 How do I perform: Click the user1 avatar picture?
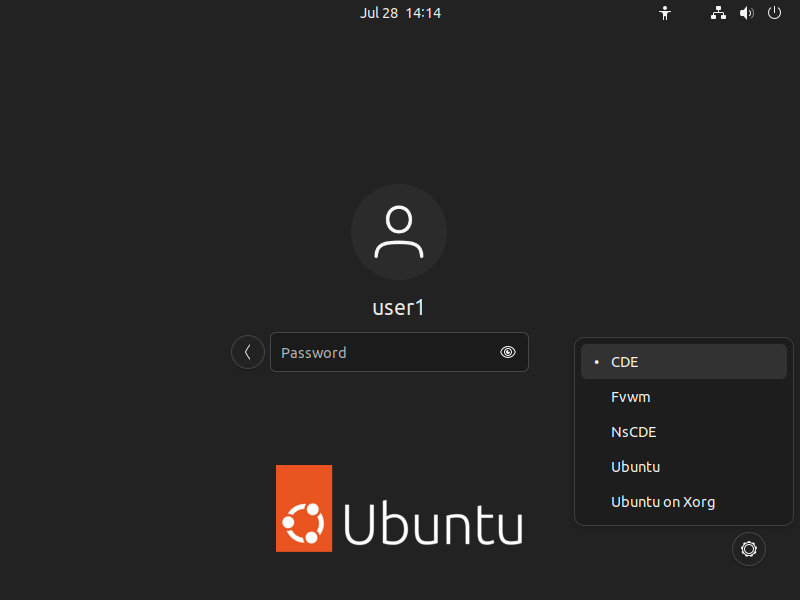pyautogui.click(x=399, y=232)
